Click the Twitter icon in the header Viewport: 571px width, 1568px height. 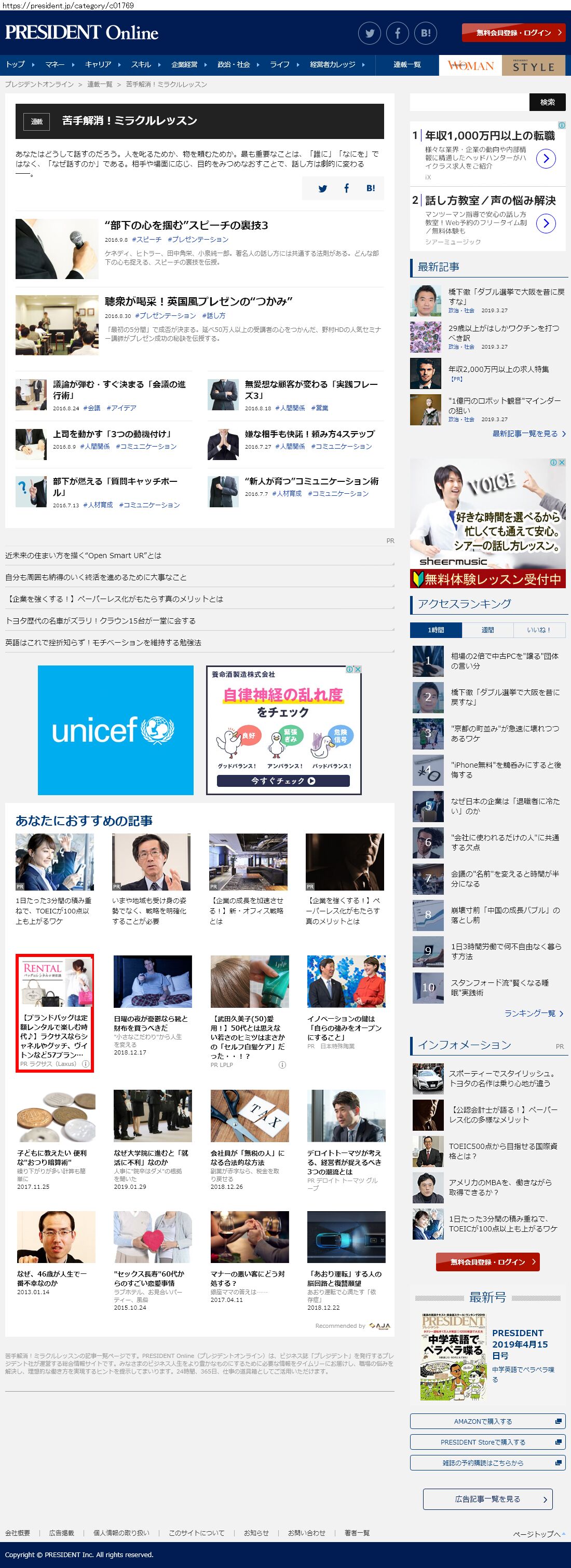pyautogui.click(x=369, y=34)
